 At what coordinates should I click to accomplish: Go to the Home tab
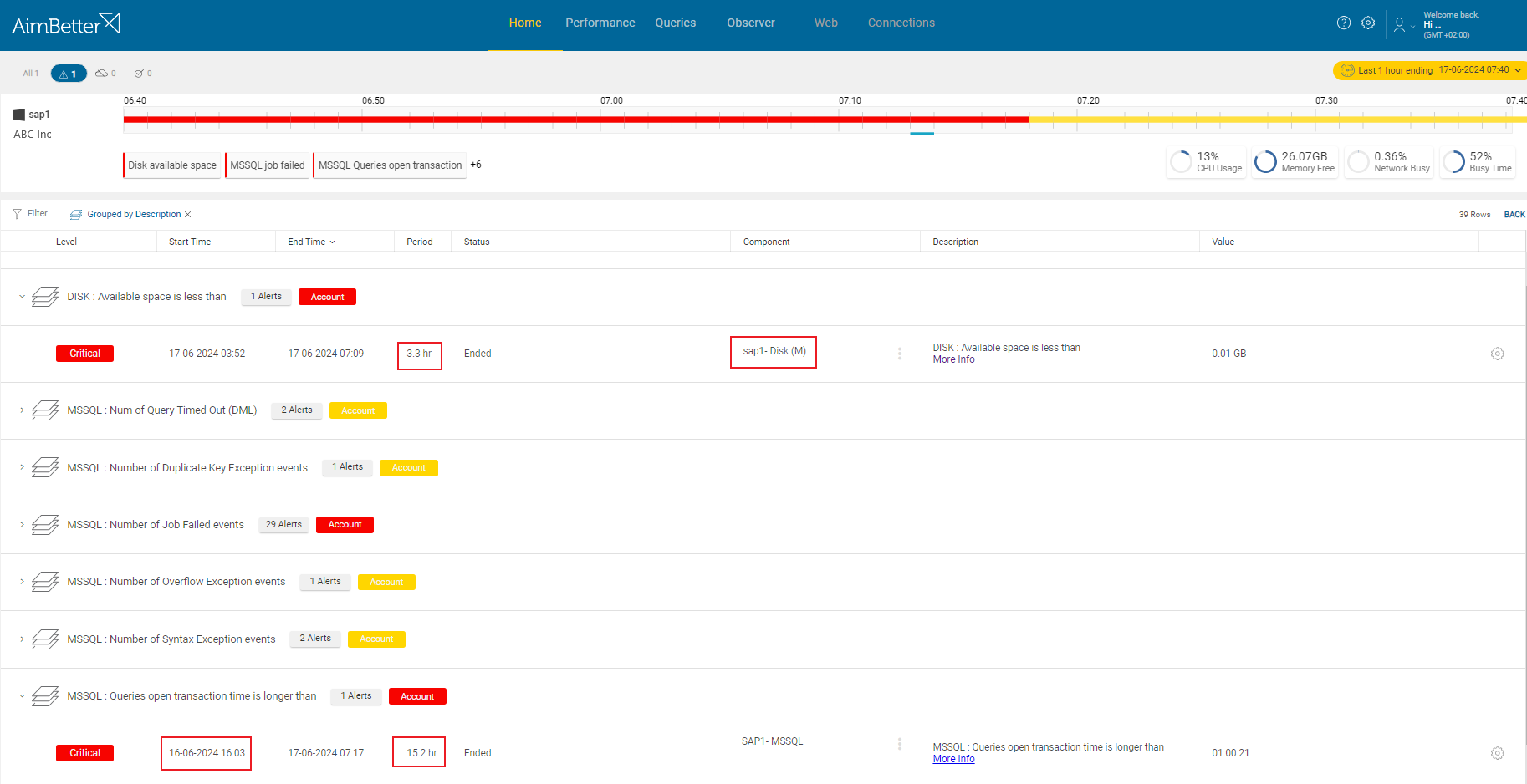tap(525, 23)
